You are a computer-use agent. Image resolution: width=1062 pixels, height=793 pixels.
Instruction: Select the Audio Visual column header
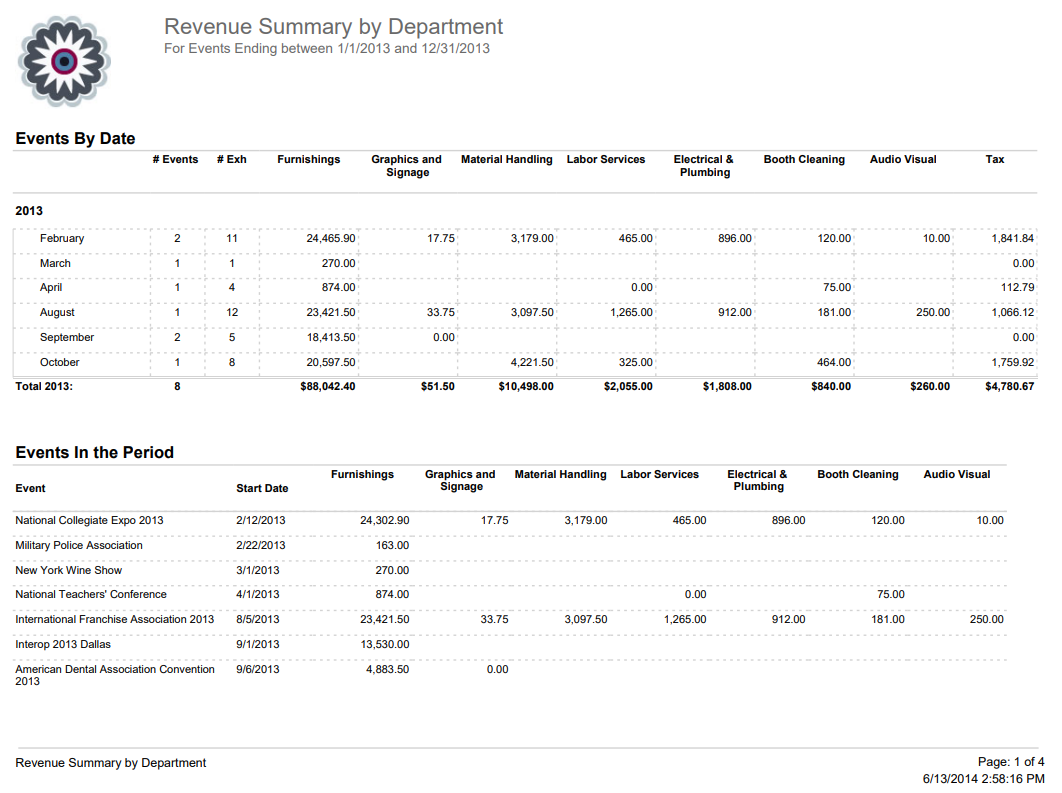pyautogui.click(x=902, y=159)
